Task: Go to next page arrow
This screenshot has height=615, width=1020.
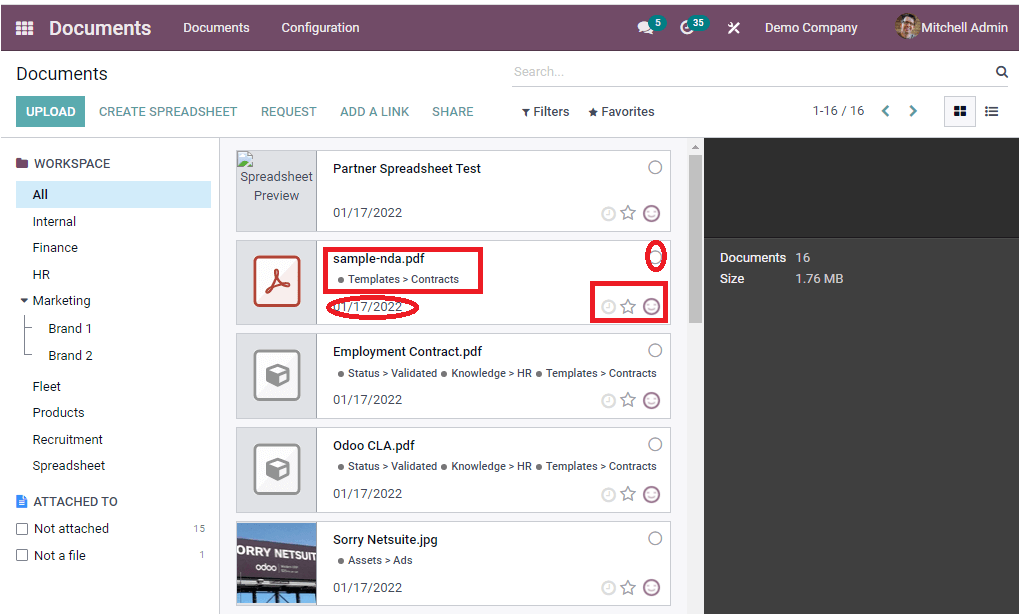Action: pos(913,111)
